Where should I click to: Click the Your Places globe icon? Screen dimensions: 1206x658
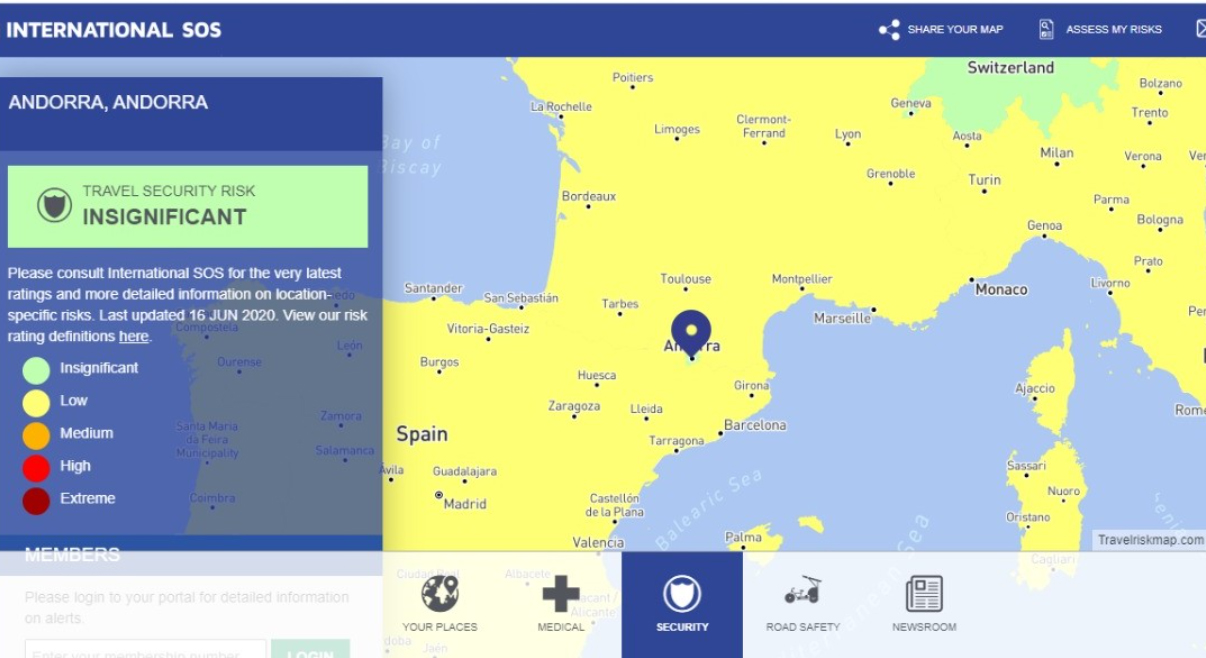(440, 593)
